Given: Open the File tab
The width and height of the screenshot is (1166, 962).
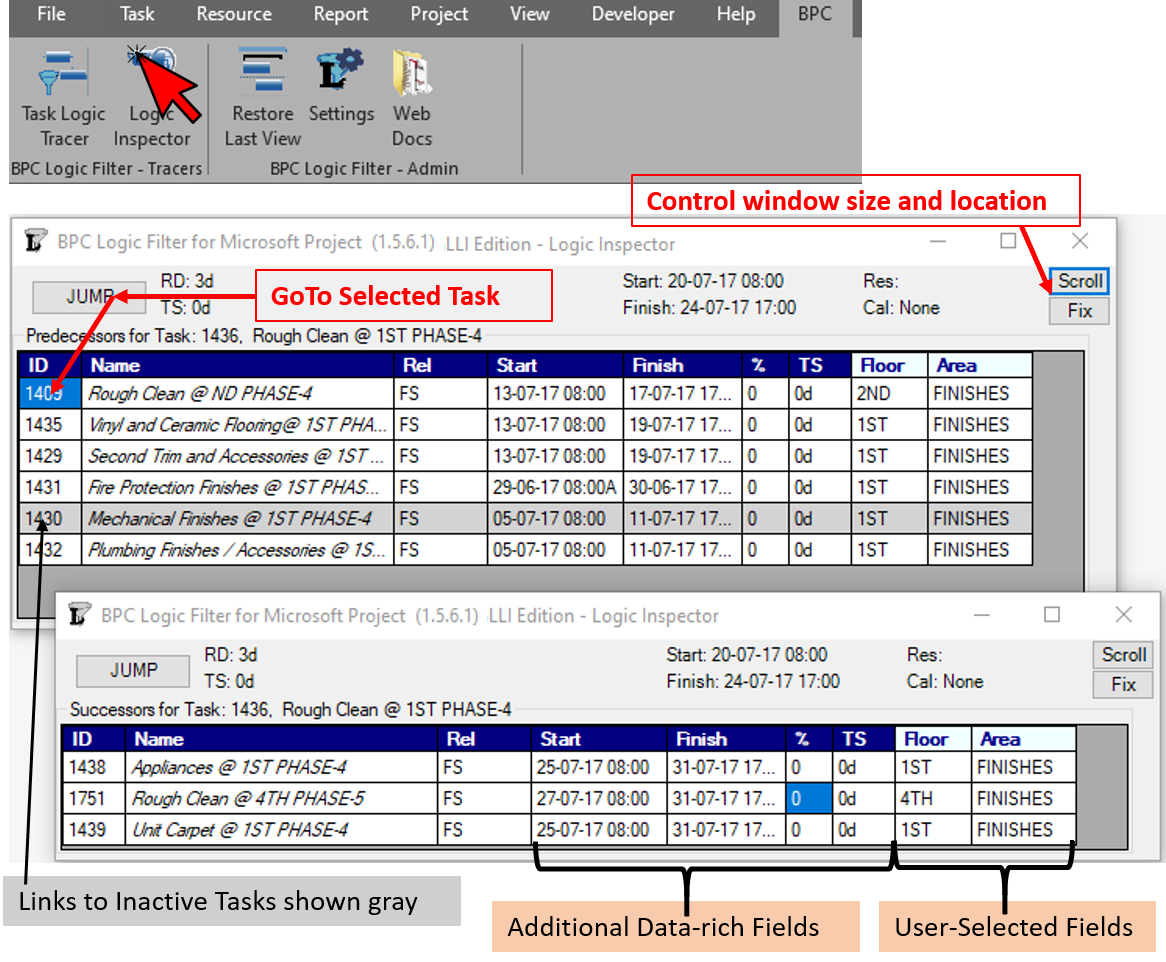Looking at the screenshot, I should 51,14.
